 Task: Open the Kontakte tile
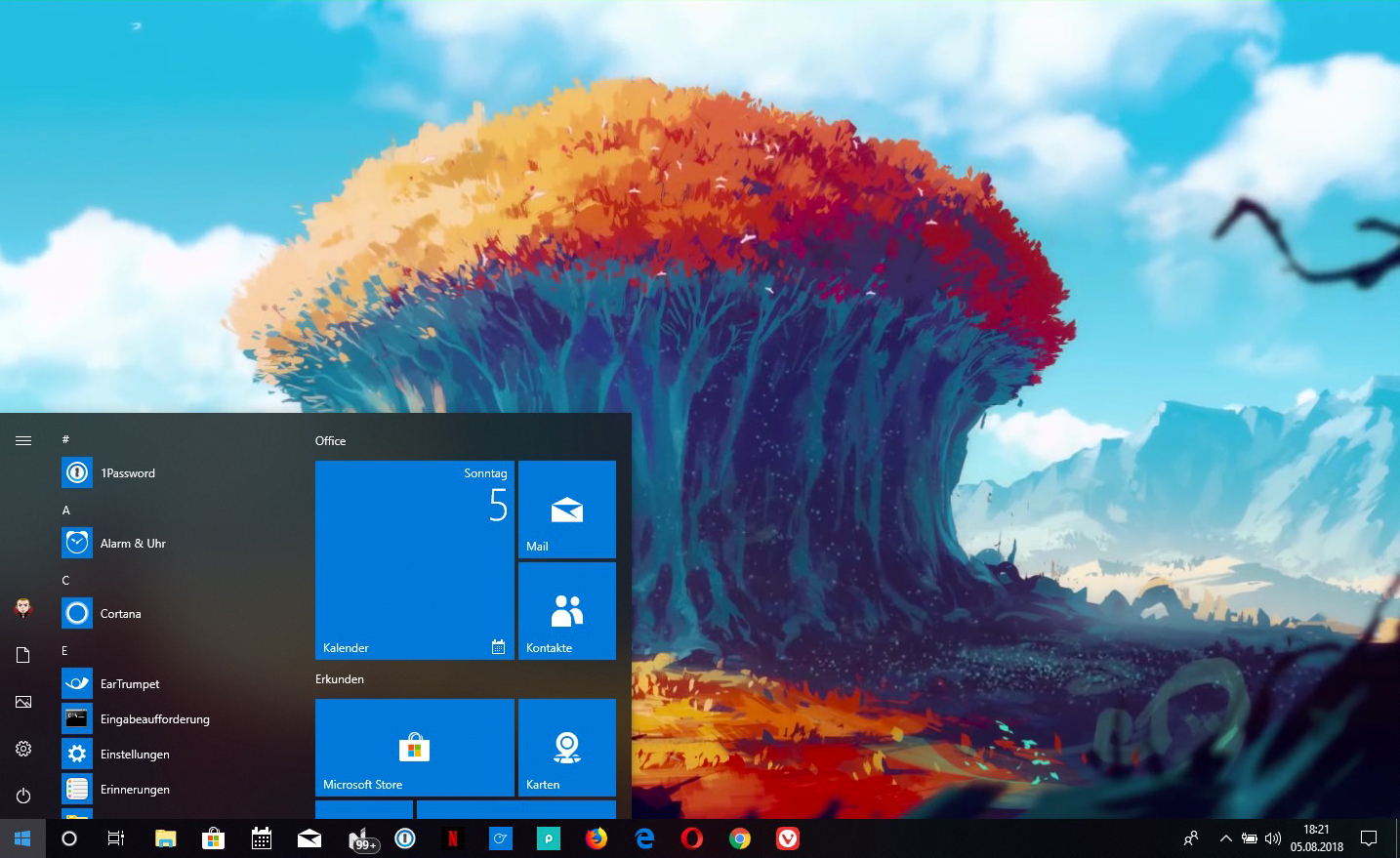pos(567,611)
